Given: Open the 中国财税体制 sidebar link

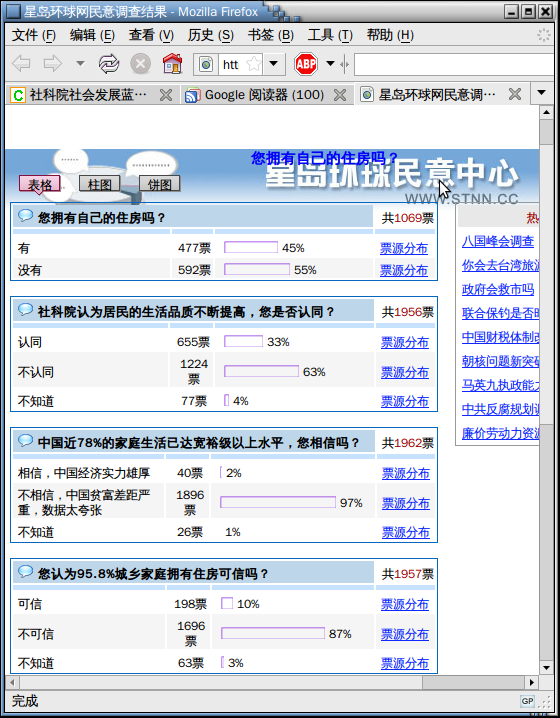Looking at the screenshot, I should coord(500,337).
